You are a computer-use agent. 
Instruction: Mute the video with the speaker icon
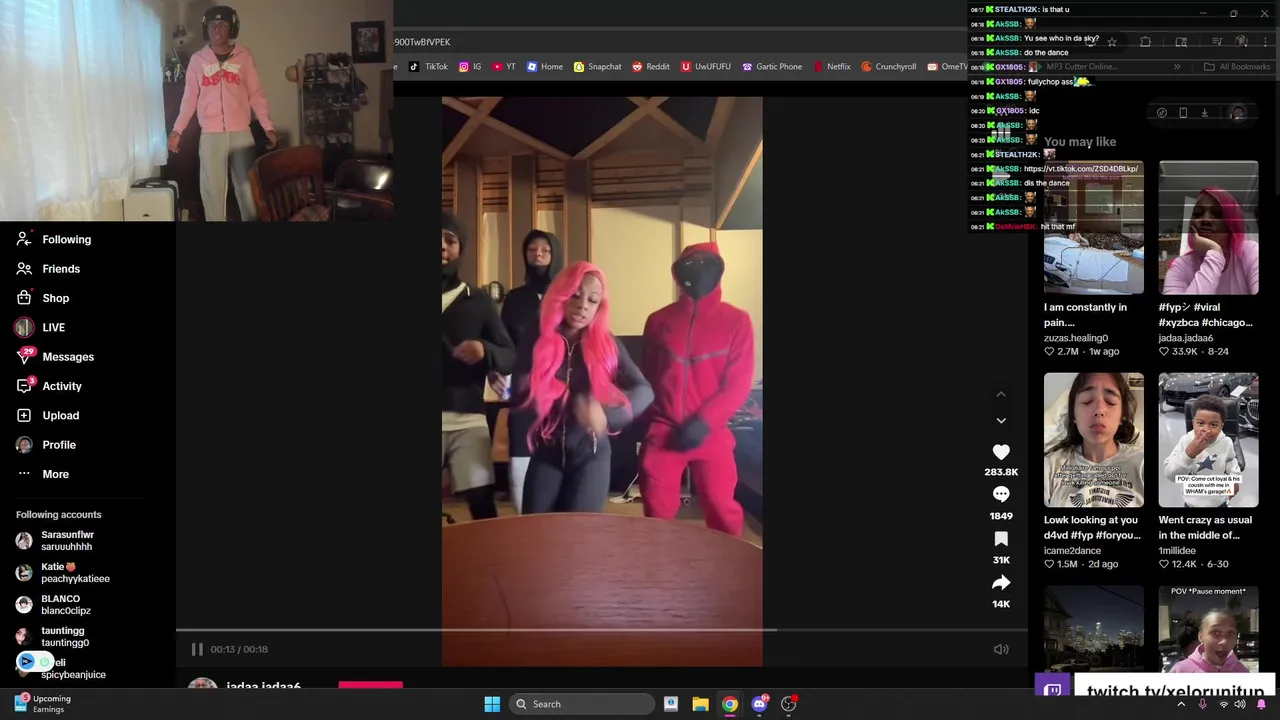(x=1001, y=649)
